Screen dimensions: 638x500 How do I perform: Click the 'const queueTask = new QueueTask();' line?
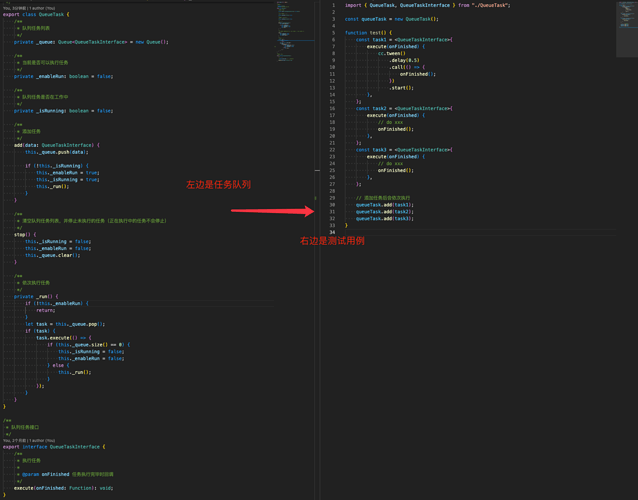(x=391, y=19)
